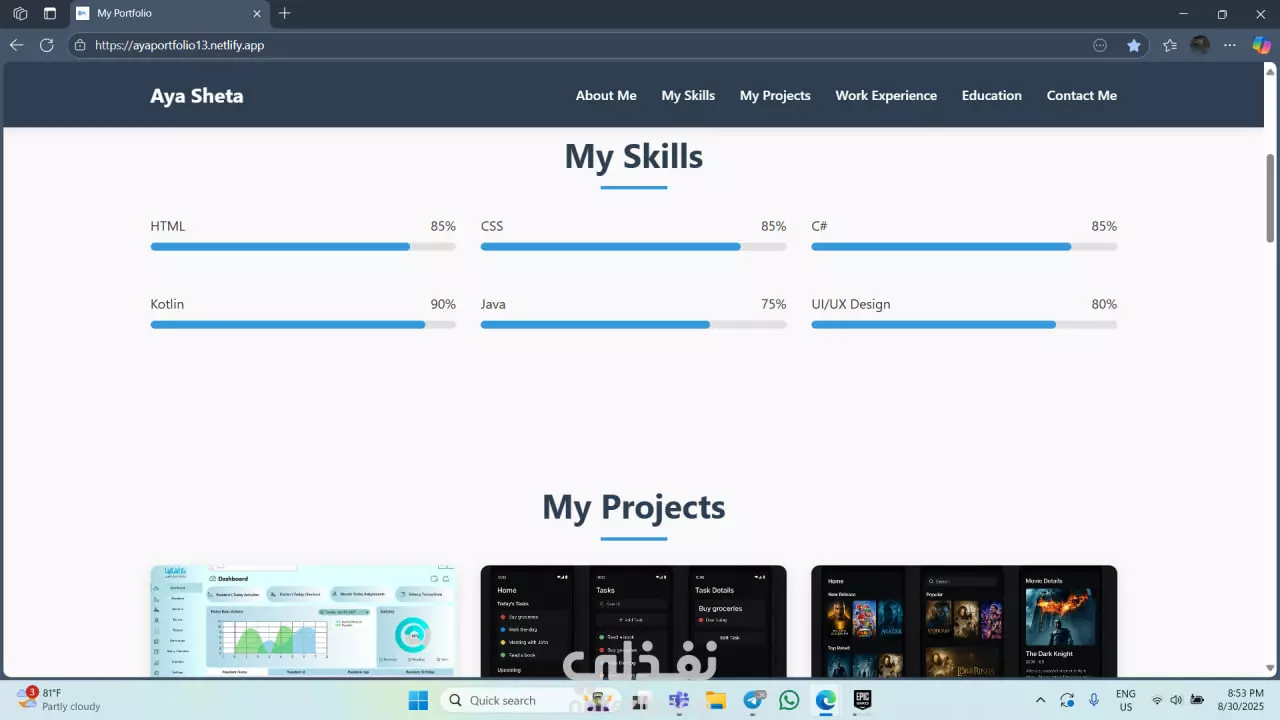
Task: Open Edge workspaces icon
Action: click(x=20, y=14)
